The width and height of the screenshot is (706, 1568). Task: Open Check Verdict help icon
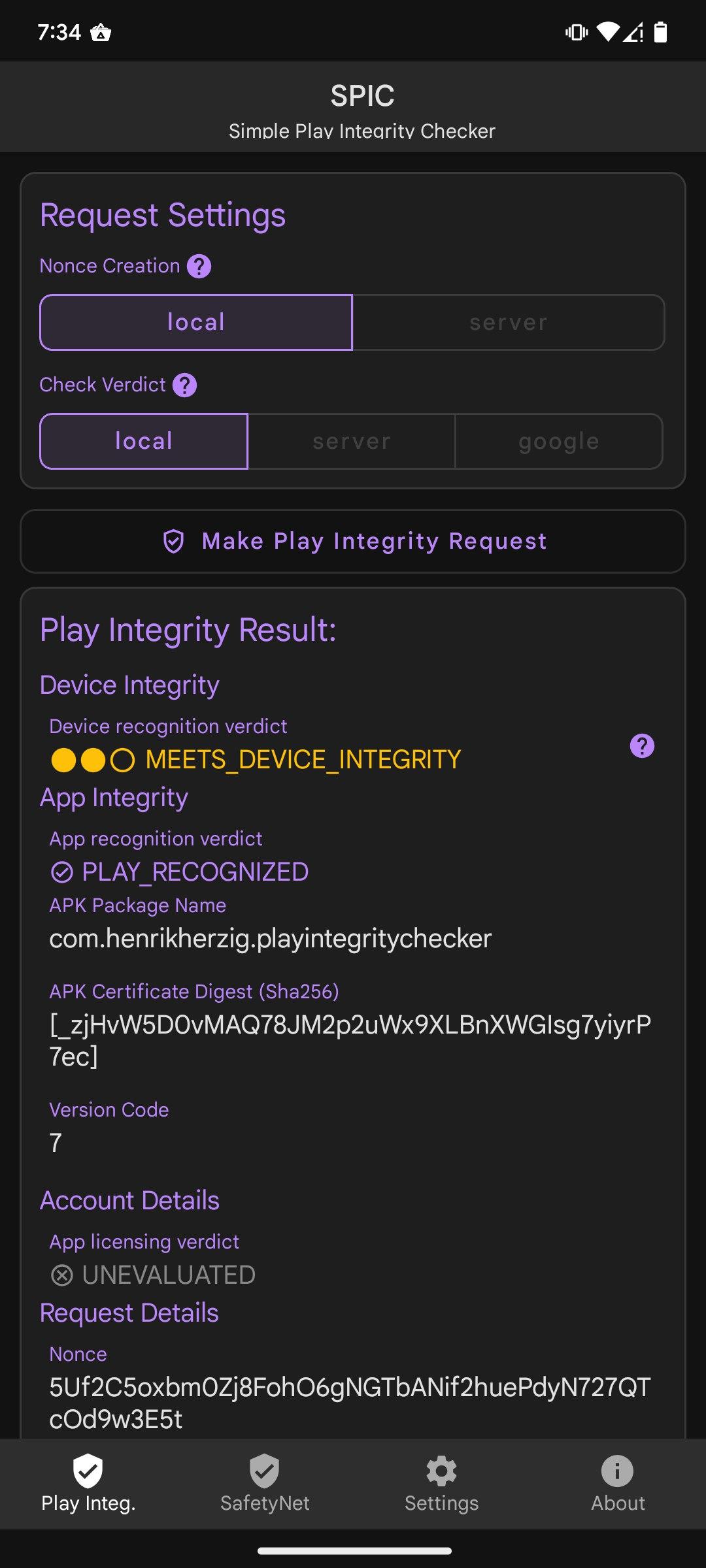tap(184, 385)
